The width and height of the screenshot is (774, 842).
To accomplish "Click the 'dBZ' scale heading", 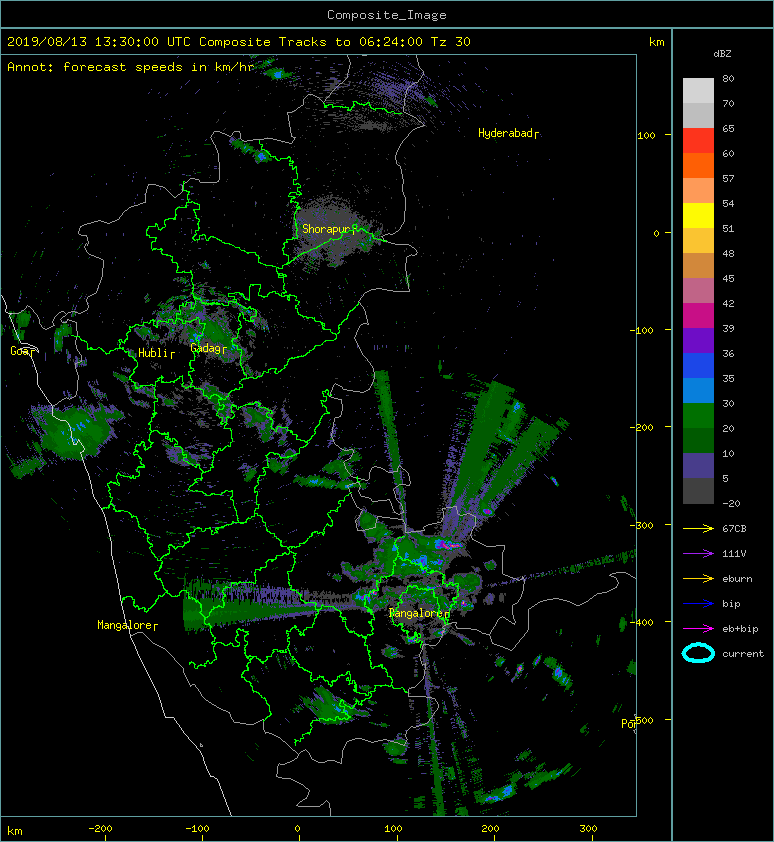I will 722,54.
